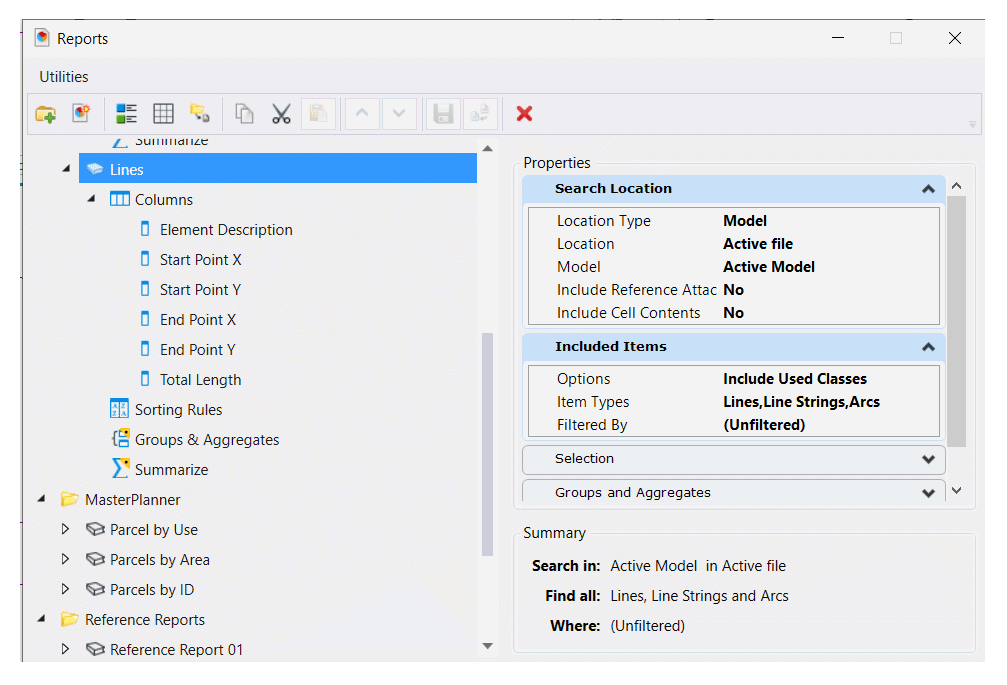The image size is (1007, 685).
Task: Click the Properties scrollbar up arrow
Action: [x=956, y=186]
